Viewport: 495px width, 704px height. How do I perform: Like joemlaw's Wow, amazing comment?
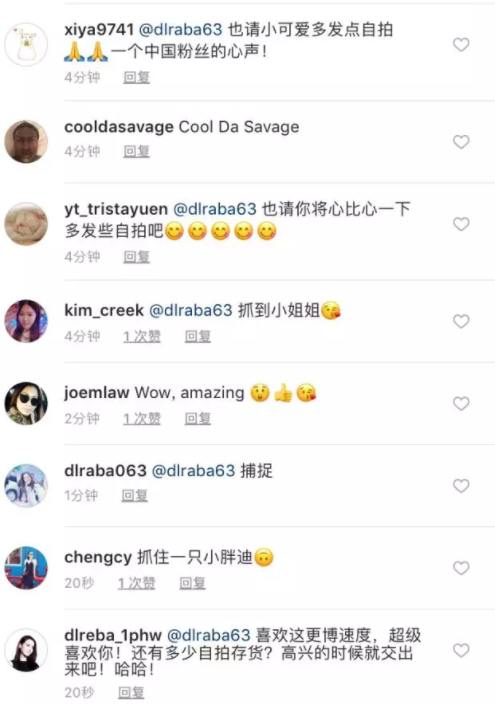(461, 403)
